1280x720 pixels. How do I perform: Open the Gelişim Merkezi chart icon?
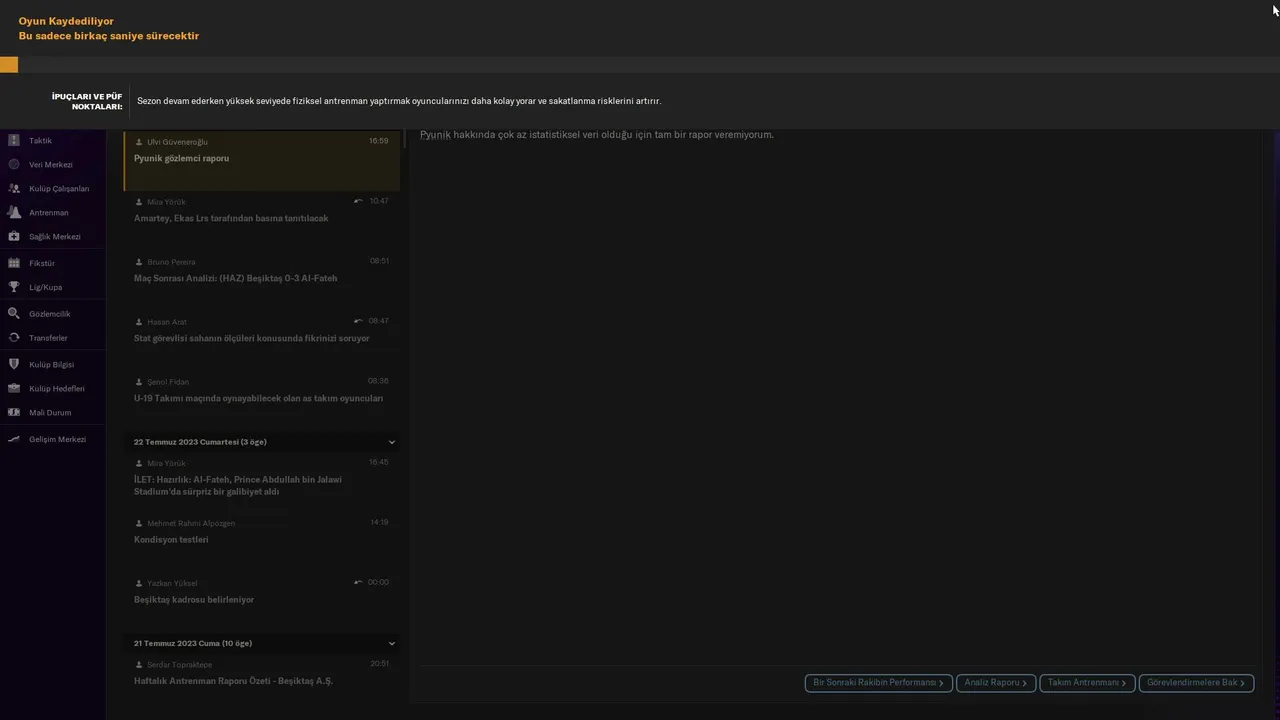14,439
